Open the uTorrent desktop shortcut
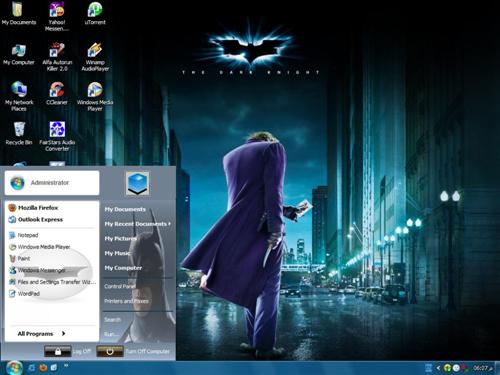Viewport: 500px width, 375px height. pos(95,14)
